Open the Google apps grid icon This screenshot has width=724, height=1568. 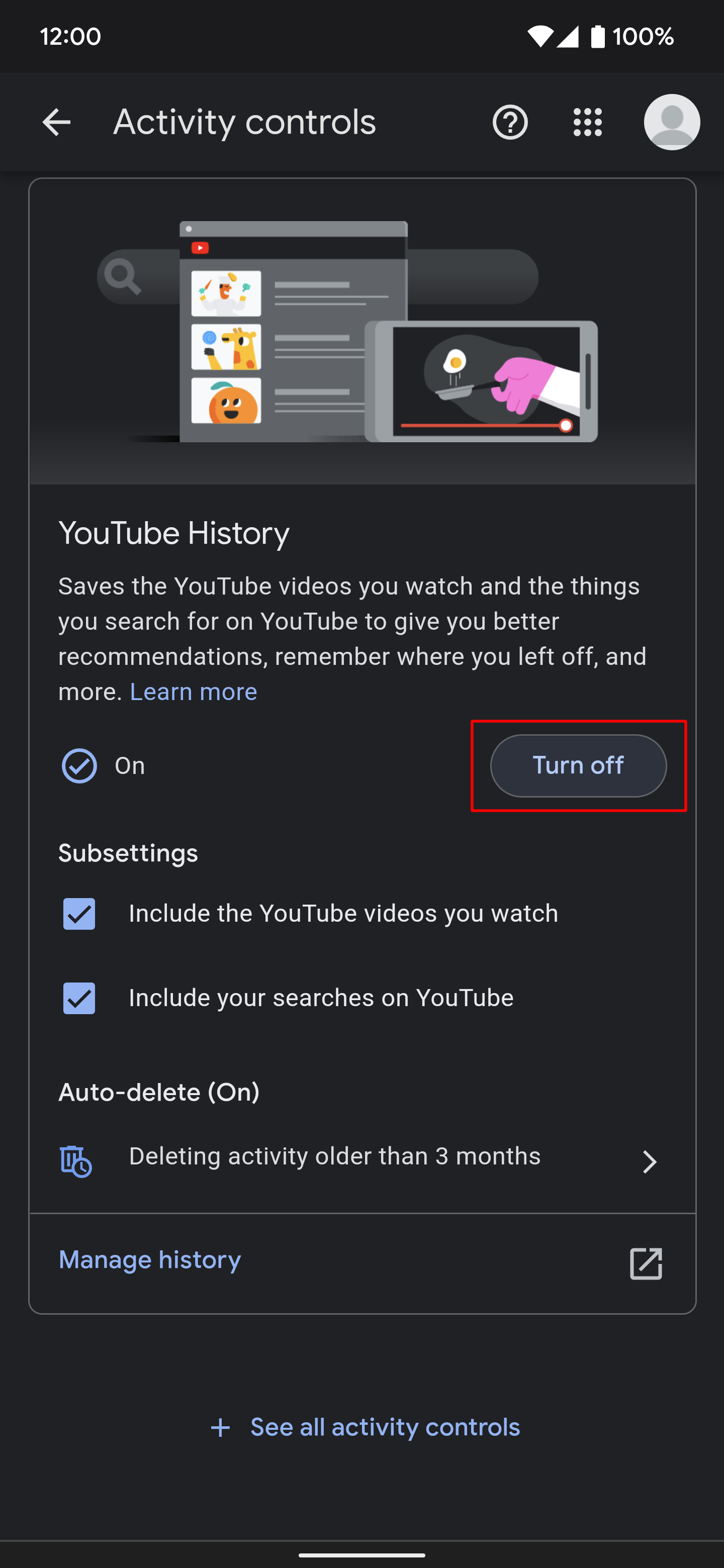(588, 122)
